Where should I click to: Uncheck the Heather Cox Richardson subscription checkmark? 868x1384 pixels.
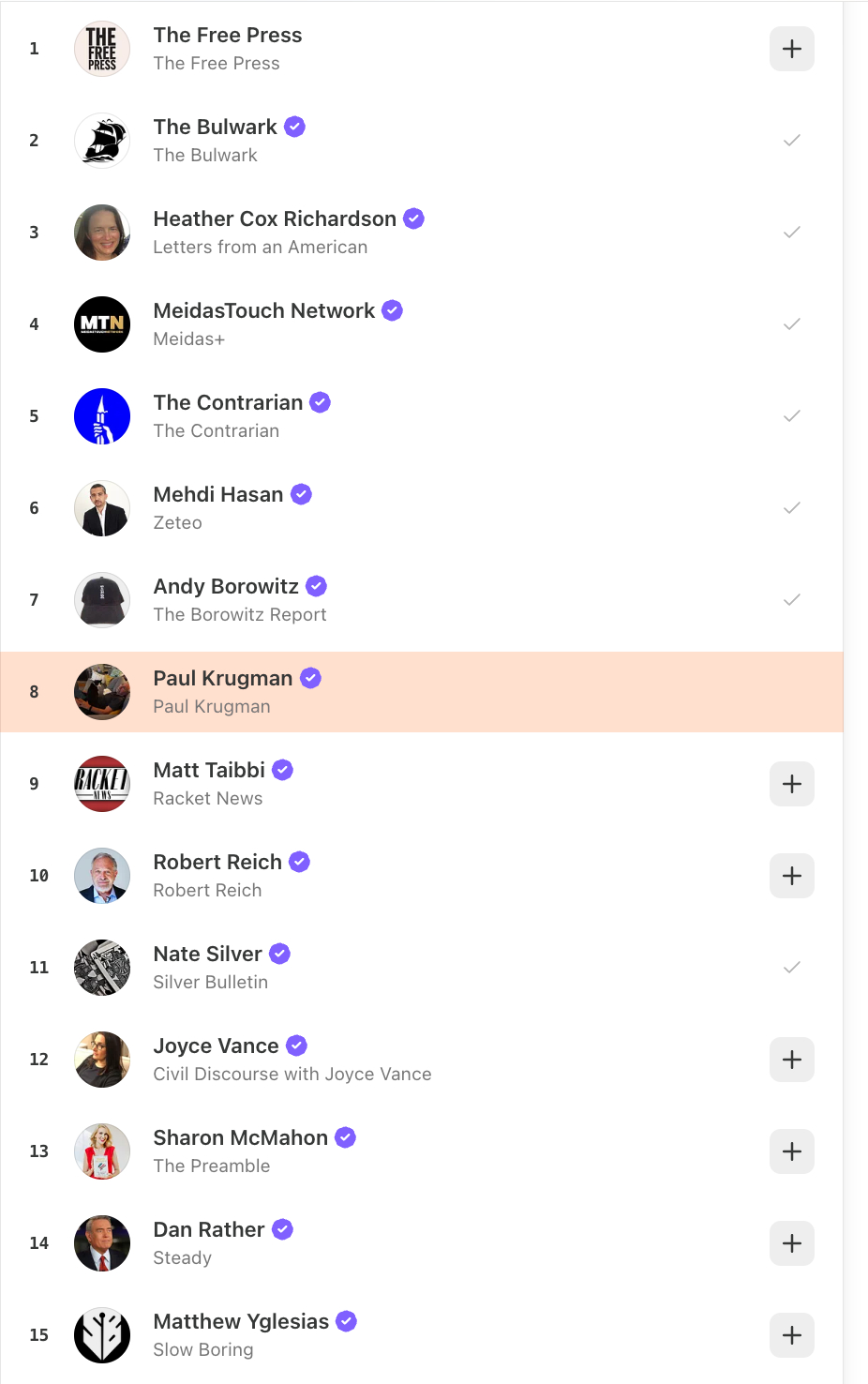coord(791,233)
